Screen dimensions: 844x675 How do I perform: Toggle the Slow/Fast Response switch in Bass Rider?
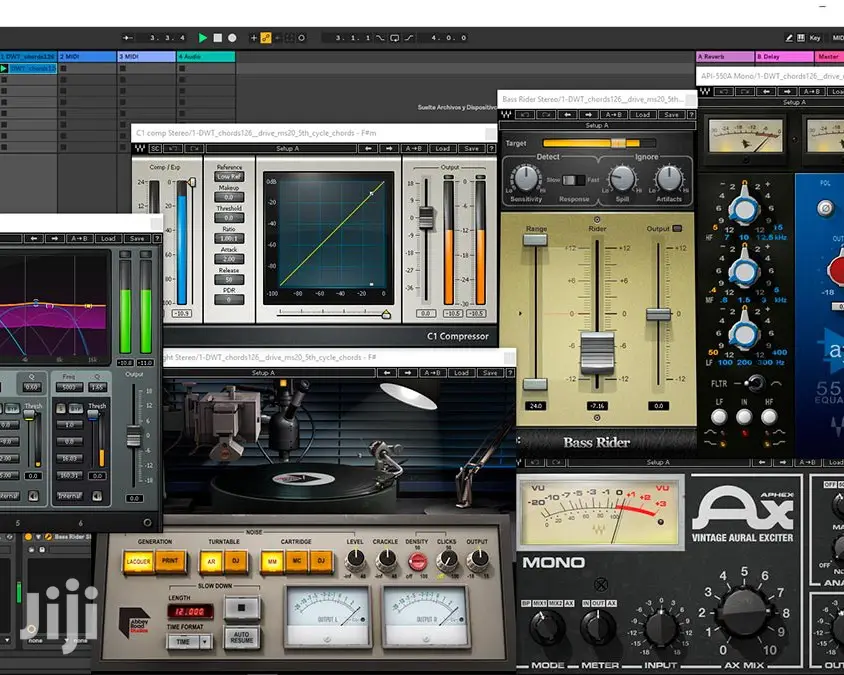(x=573, y=180)
